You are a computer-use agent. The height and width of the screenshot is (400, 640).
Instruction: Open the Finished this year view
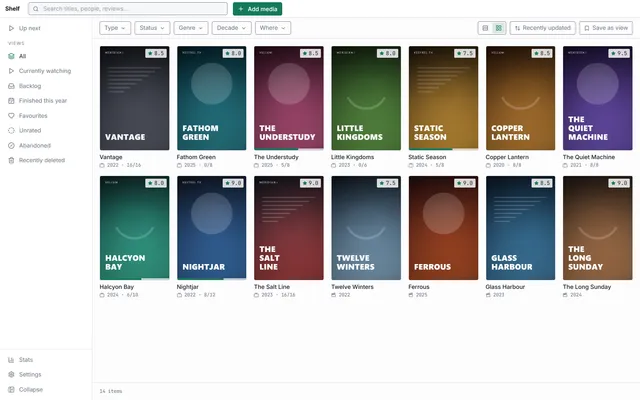(x=46, y=100)
